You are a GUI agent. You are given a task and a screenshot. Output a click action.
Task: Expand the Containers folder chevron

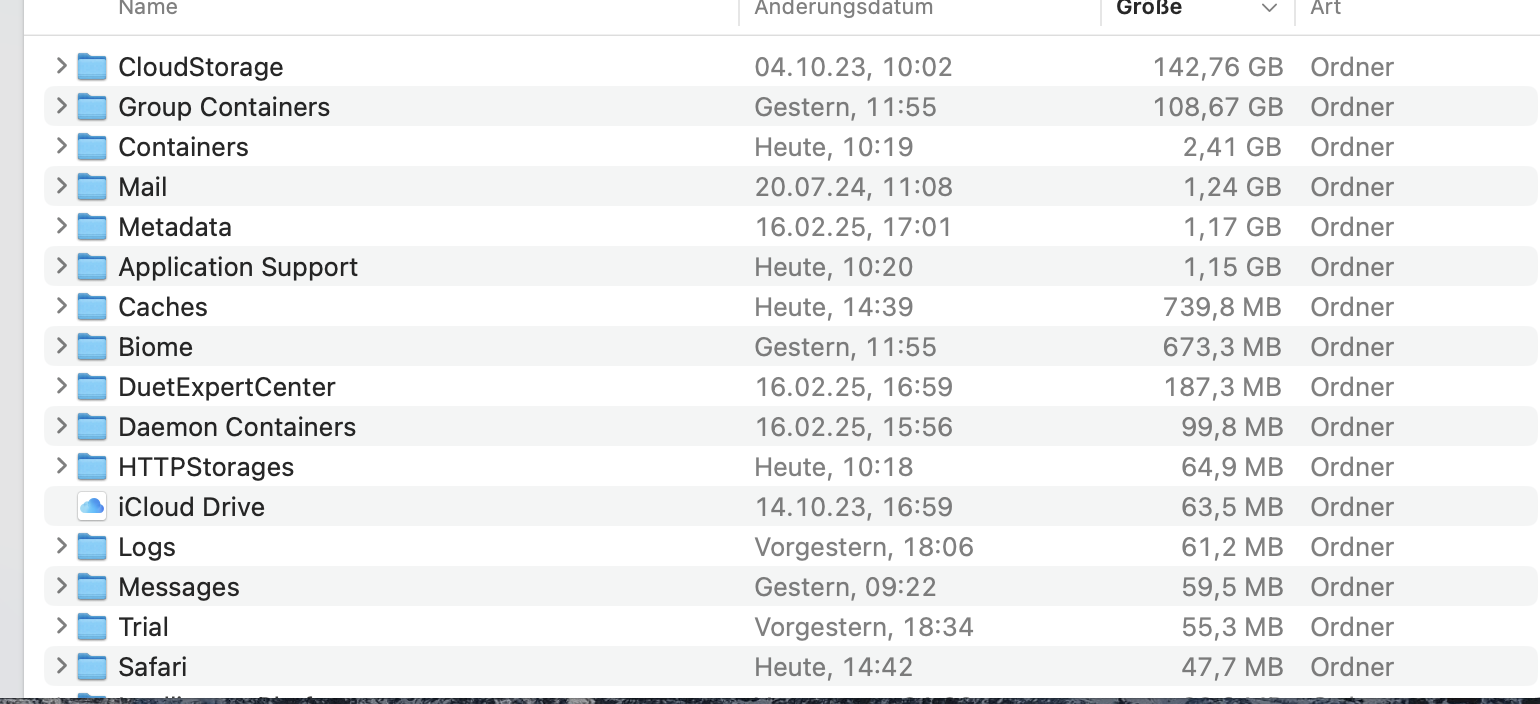click(61, 146)
